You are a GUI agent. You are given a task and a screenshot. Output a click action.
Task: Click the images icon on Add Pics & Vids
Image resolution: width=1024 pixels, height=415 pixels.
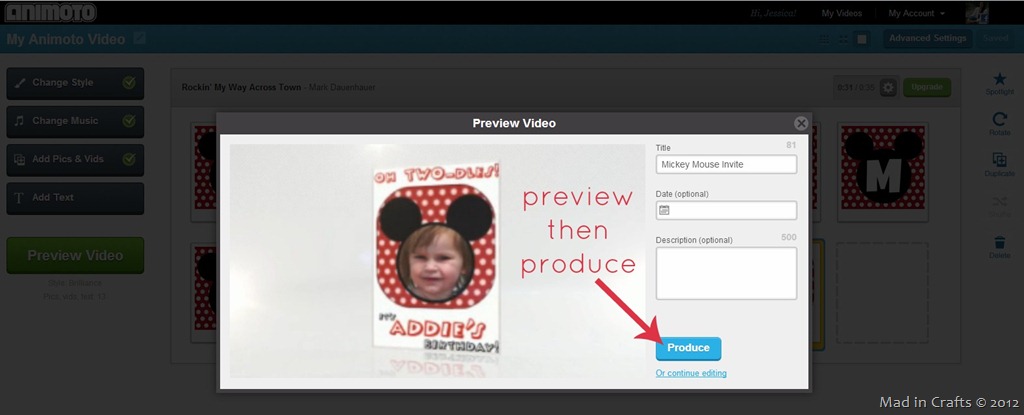pos(20,159)
